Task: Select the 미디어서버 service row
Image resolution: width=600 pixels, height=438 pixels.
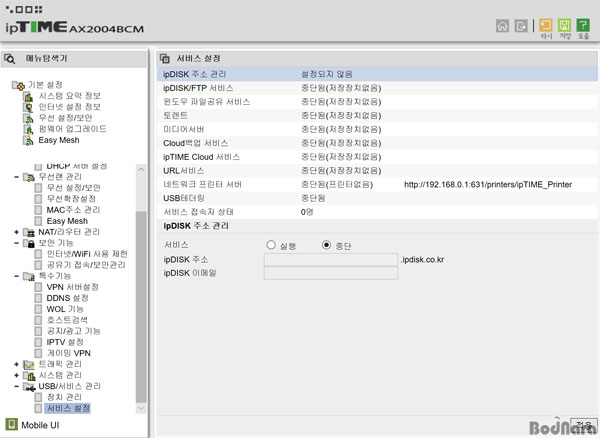Action: (377, 129)
